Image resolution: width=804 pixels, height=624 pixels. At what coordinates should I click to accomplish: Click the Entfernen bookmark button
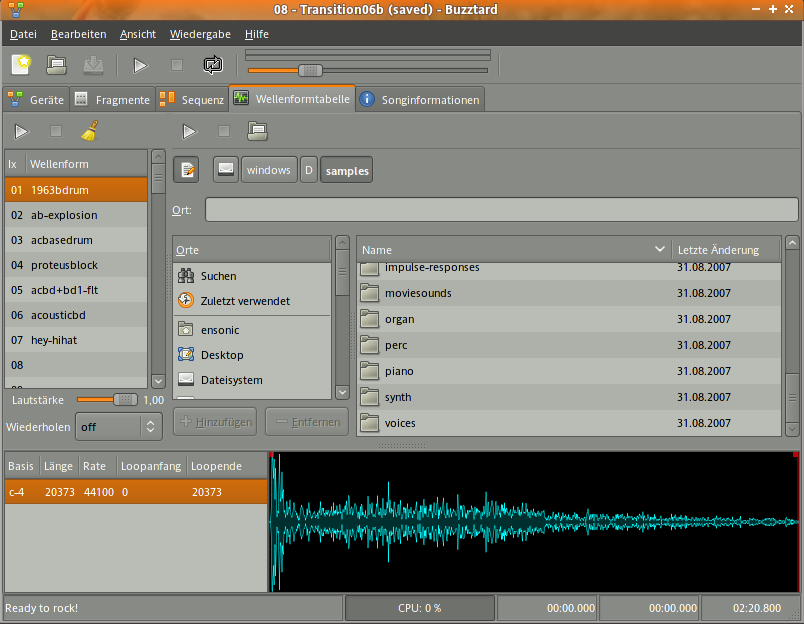pos(307,422)
